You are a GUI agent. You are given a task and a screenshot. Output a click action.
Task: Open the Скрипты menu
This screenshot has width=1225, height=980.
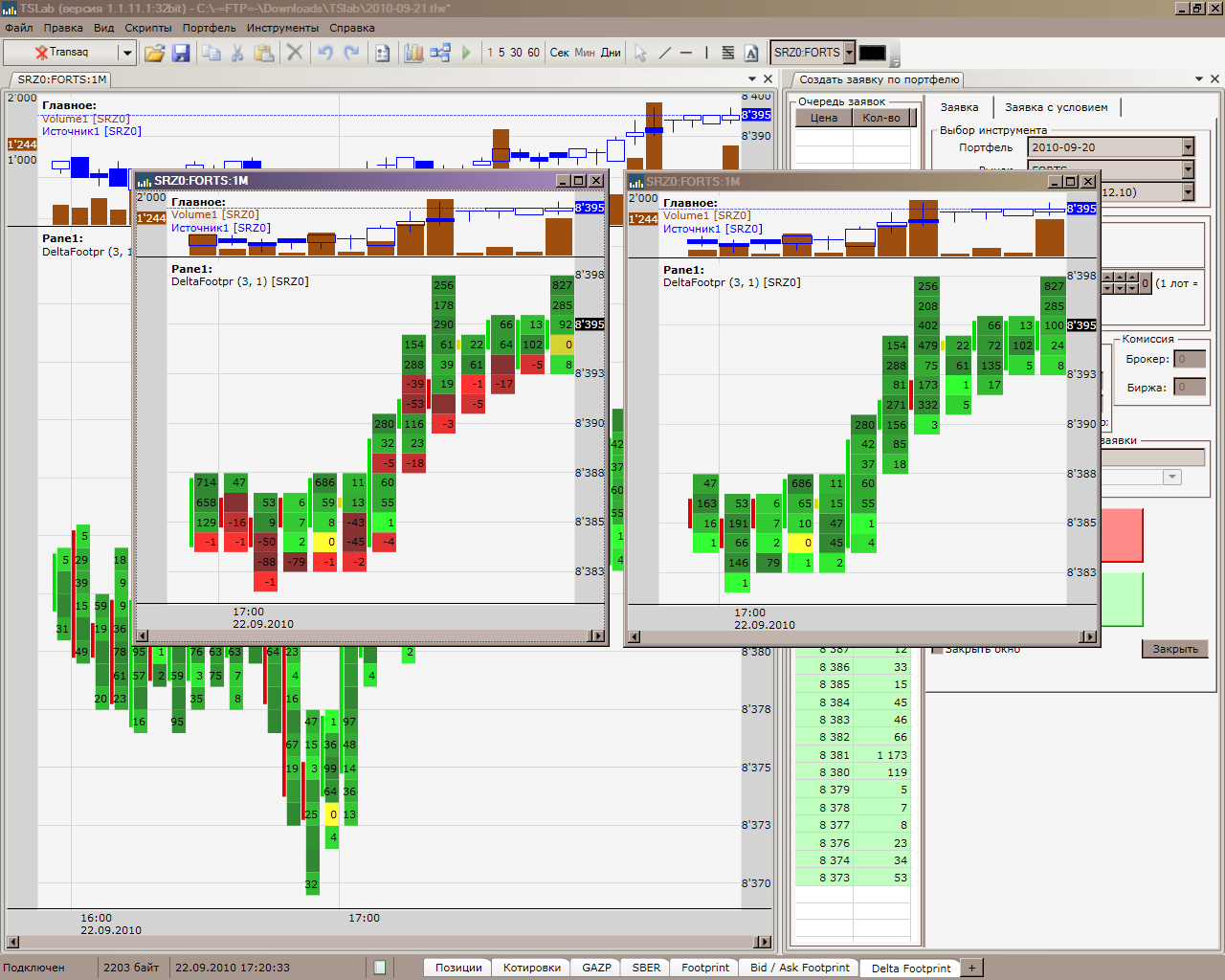(x=148, y=28)
